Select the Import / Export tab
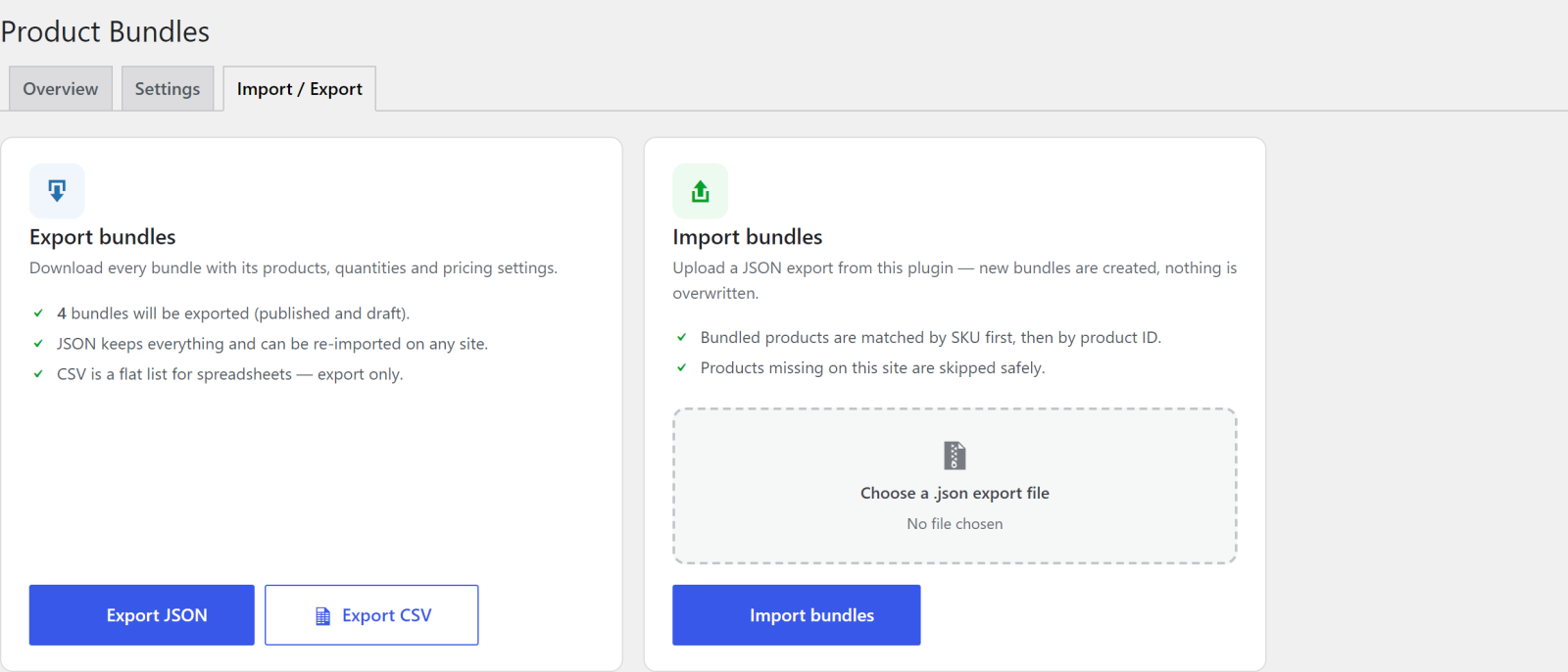 [x=300, y=89]
